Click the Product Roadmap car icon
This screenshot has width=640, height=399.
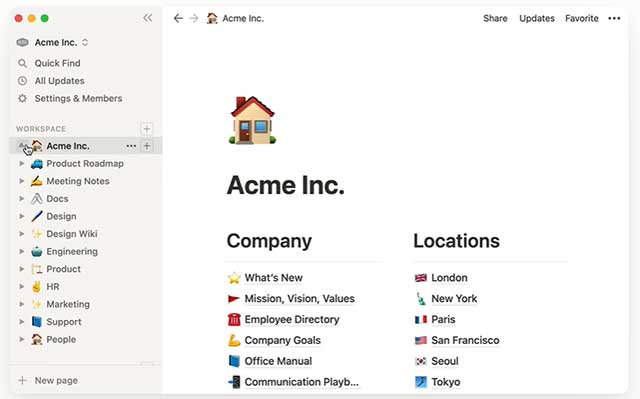[x=37, y=164]
